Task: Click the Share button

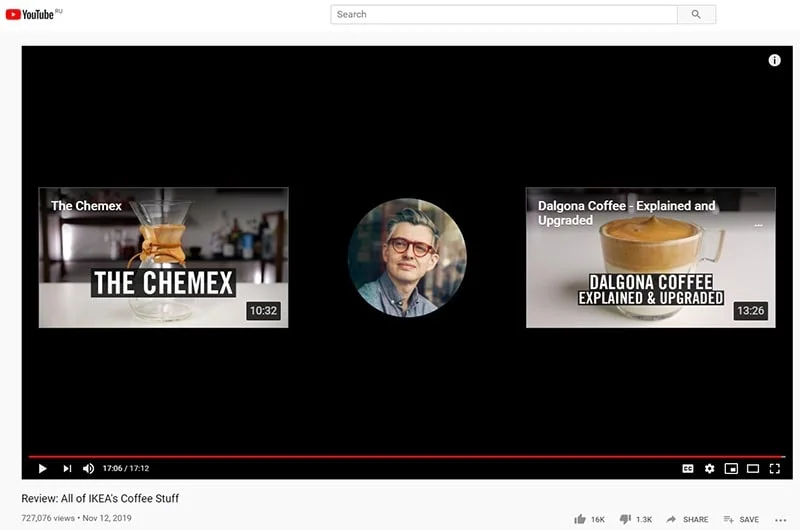Action: [x=687, y=519]
